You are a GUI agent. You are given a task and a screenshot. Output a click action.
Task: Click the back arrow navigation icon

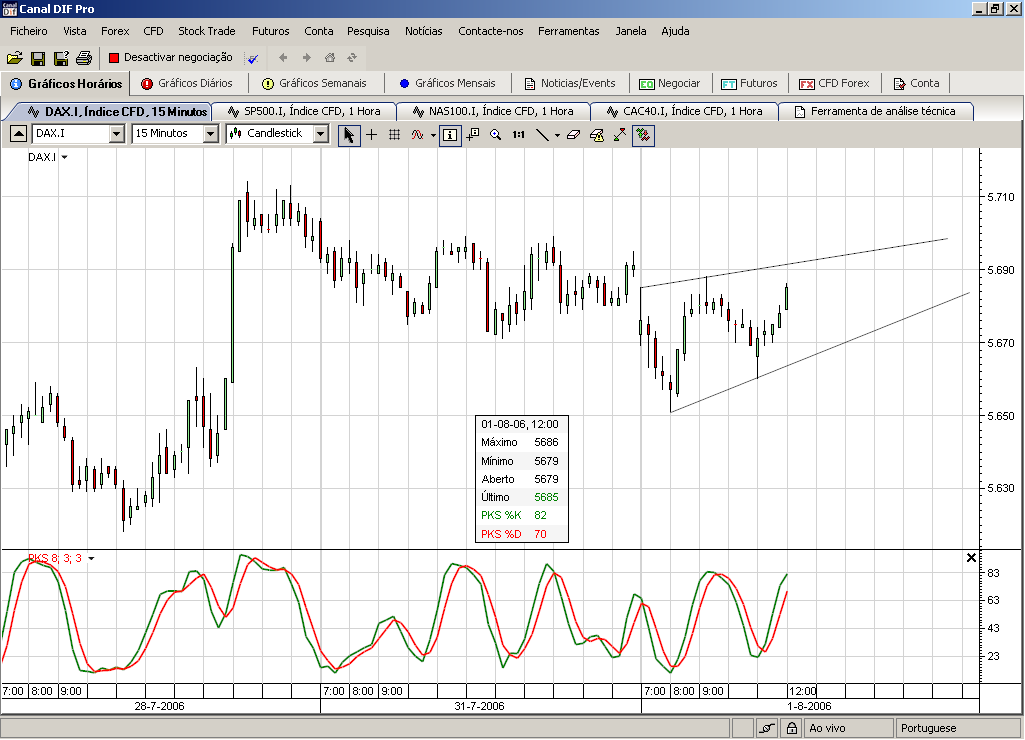pos(283,58)
